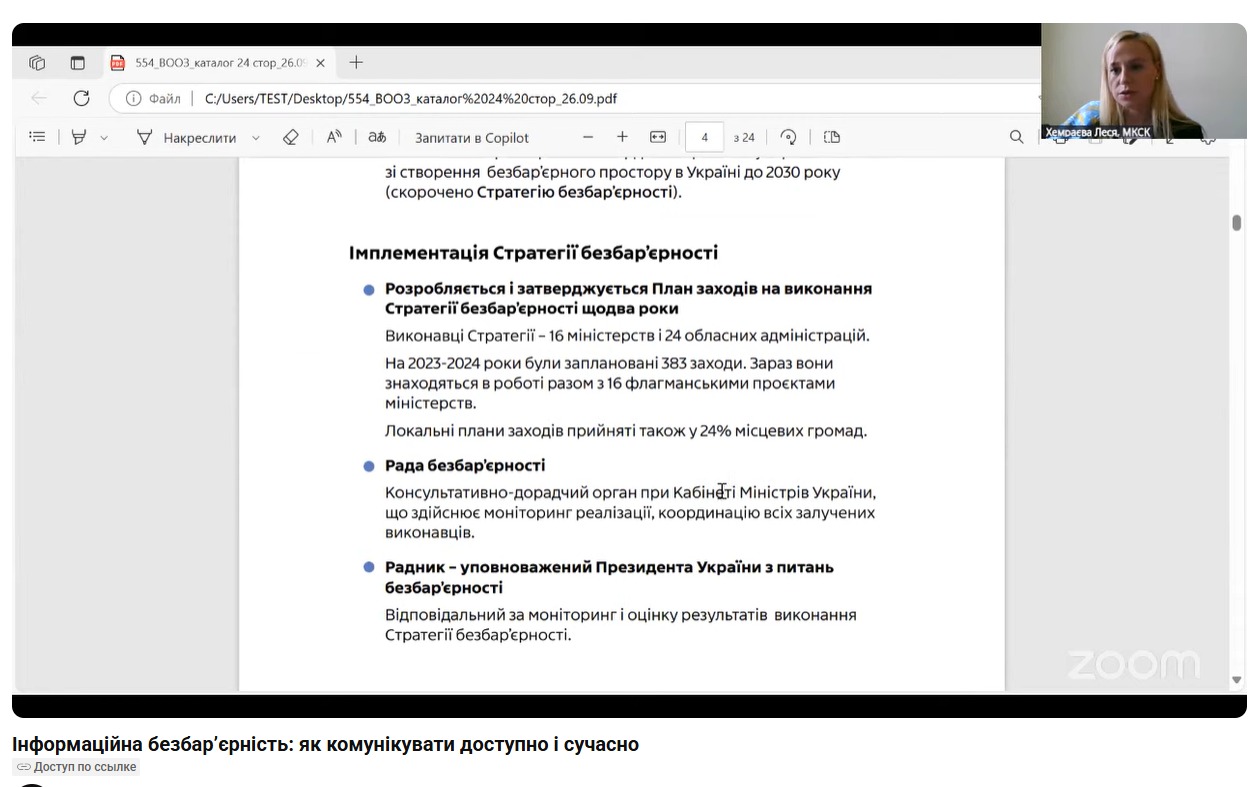Open a new browser tab
The height and width of the screenshot is (787, 1259).
pos(356,63)
